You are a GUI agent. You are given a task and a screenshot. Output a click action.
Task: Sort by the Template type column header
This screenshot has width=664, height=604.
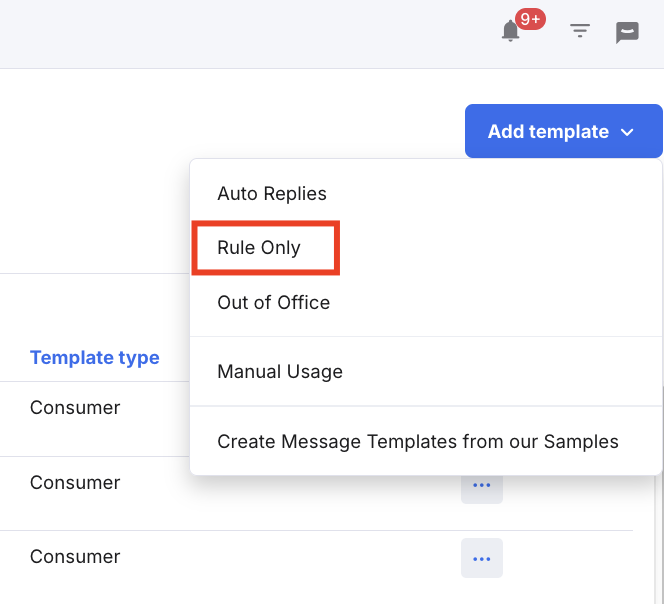coord(95,358)
